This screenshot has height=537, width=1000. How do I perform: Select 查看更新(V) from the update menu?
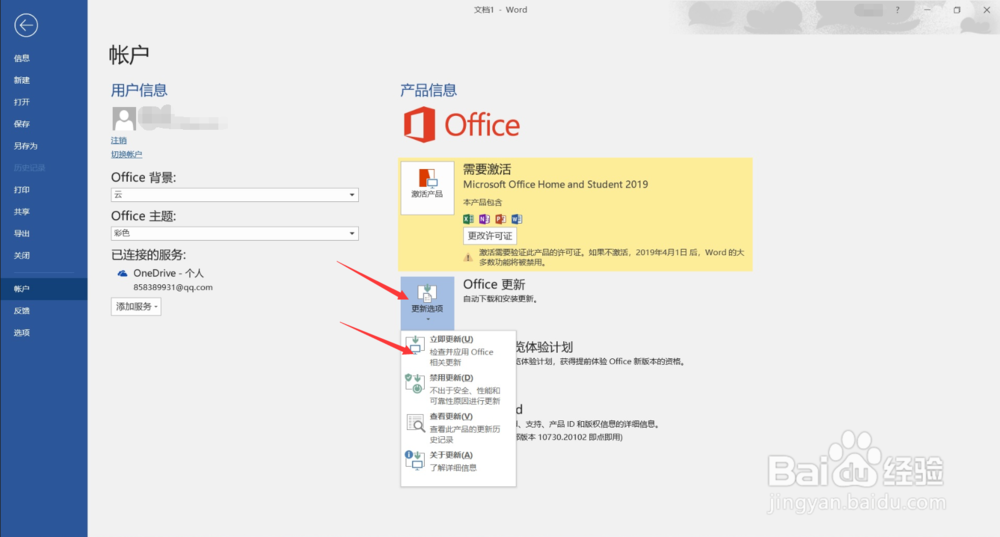tap(458, 427)
